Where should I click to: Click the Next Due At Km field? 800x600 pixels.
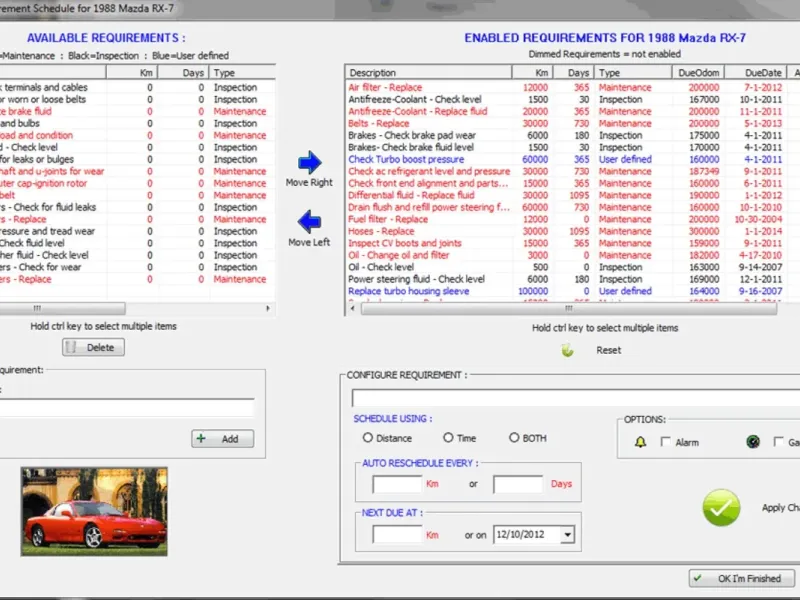[x=397, y=535]
